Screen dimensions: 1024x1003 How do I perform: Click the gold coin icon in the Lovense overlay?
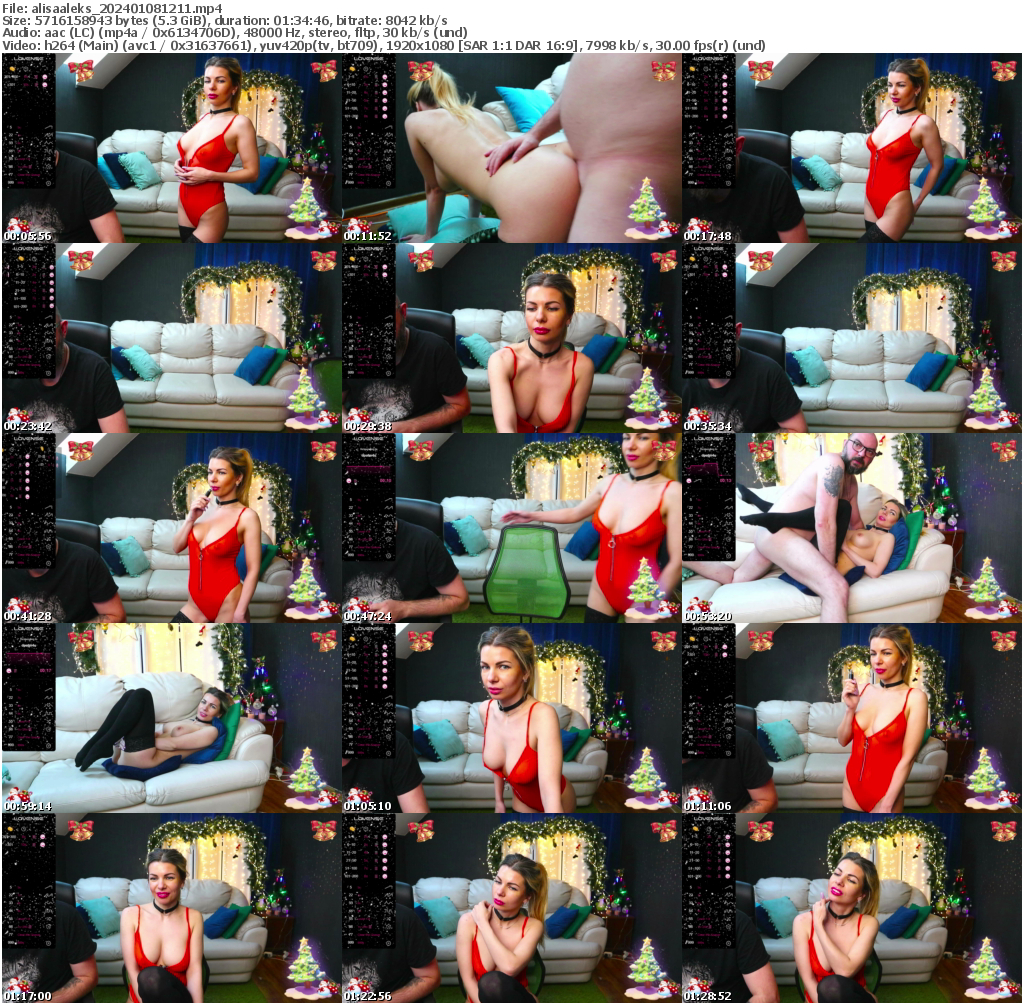click(11, 68)
